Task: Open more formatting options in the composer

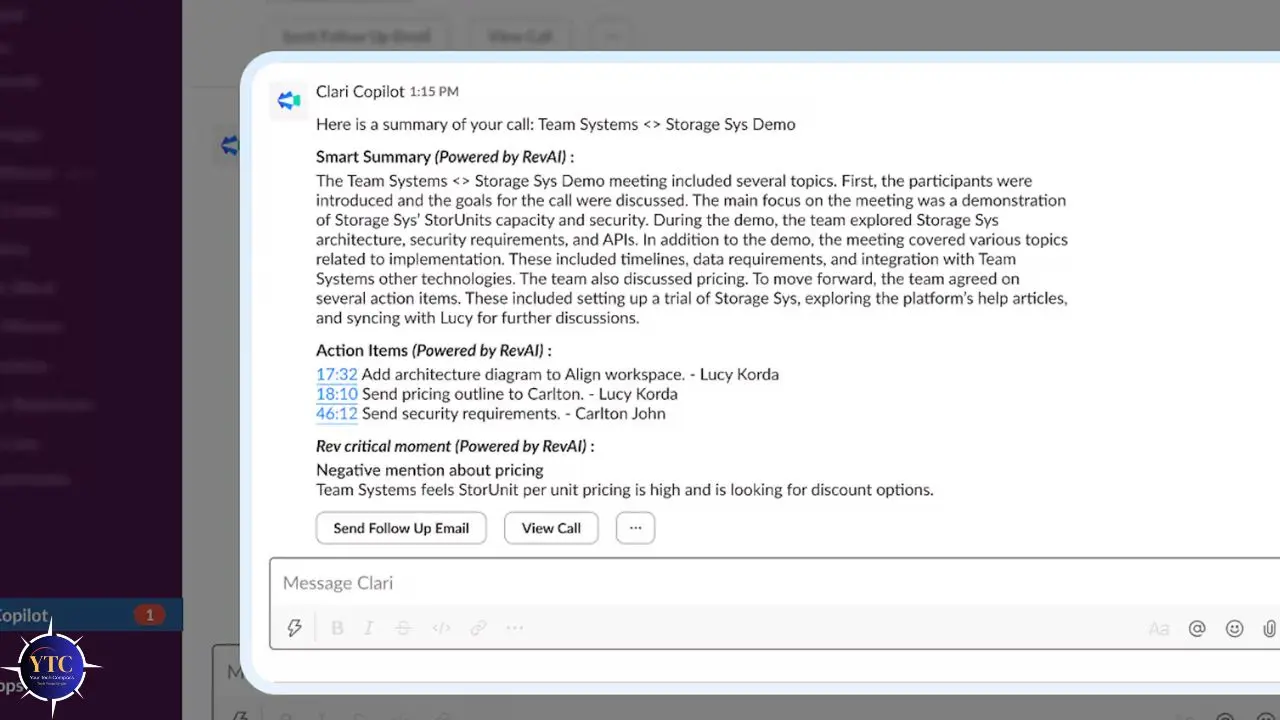Action: (x=514, y=628)
